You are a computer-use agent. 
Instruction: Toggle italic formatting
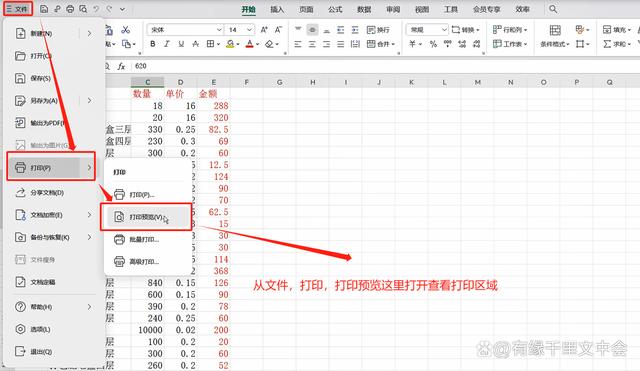[x=167, y=44]
